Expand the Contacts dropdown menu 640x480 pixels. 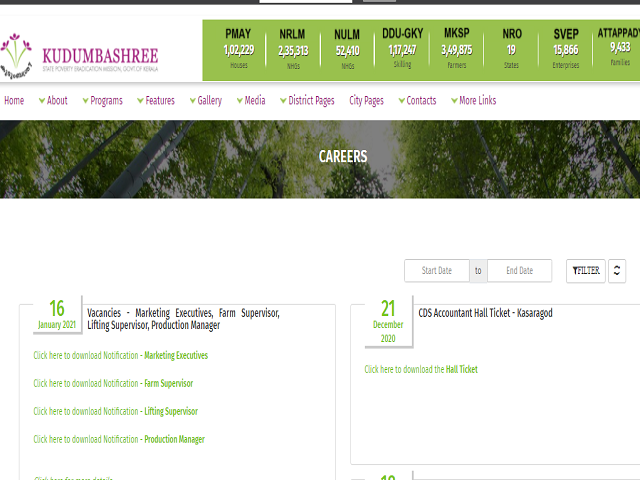click(x=417, y=100)
